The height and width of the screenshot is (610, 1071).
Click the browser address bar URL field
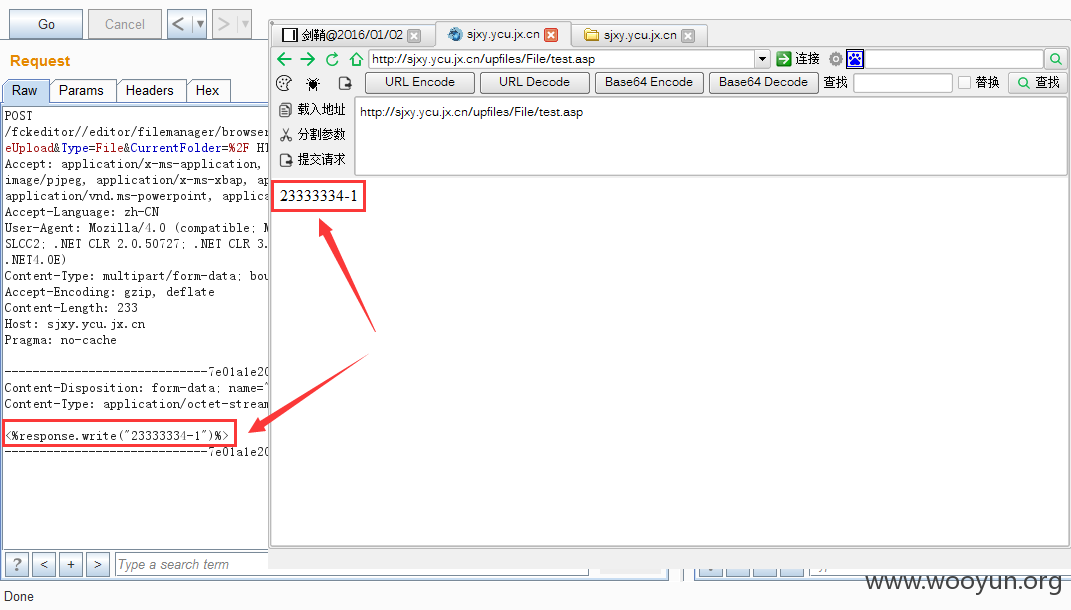[561, 59]
